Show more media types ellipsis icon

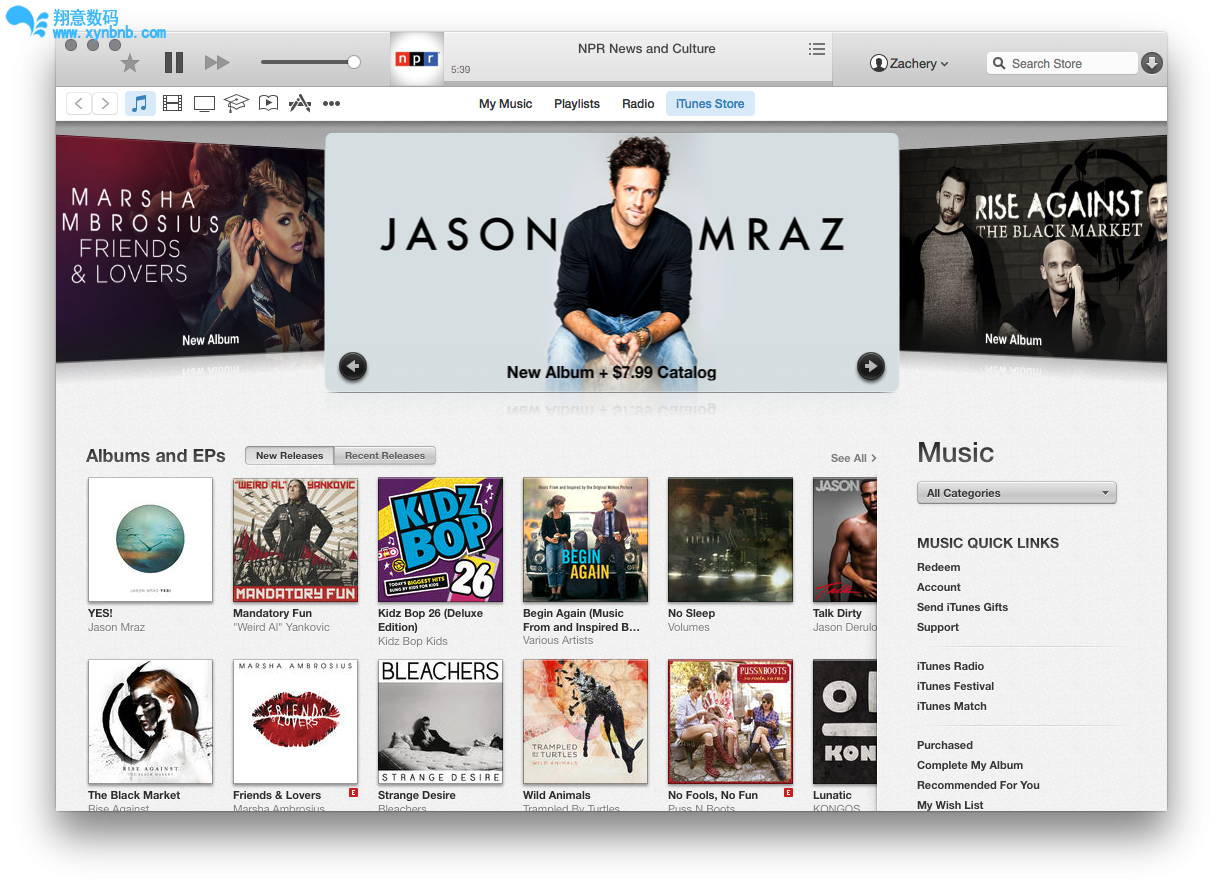[x=331, y=103]
